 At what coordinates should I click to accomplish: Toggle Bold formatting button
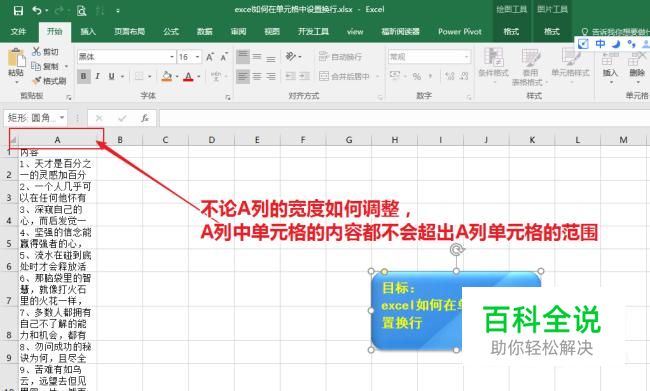84,76
